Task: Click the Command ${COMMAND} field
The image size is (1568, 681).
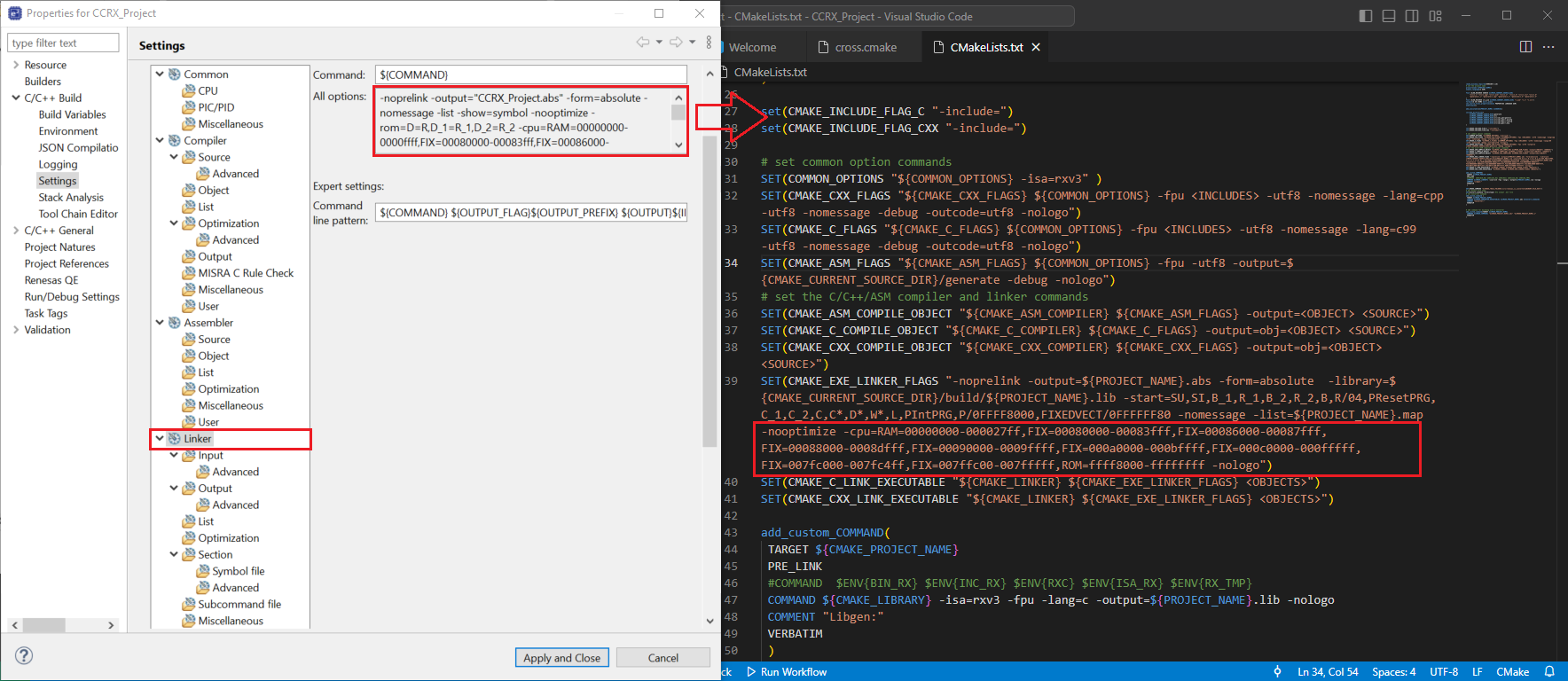Action: [531, 74]
